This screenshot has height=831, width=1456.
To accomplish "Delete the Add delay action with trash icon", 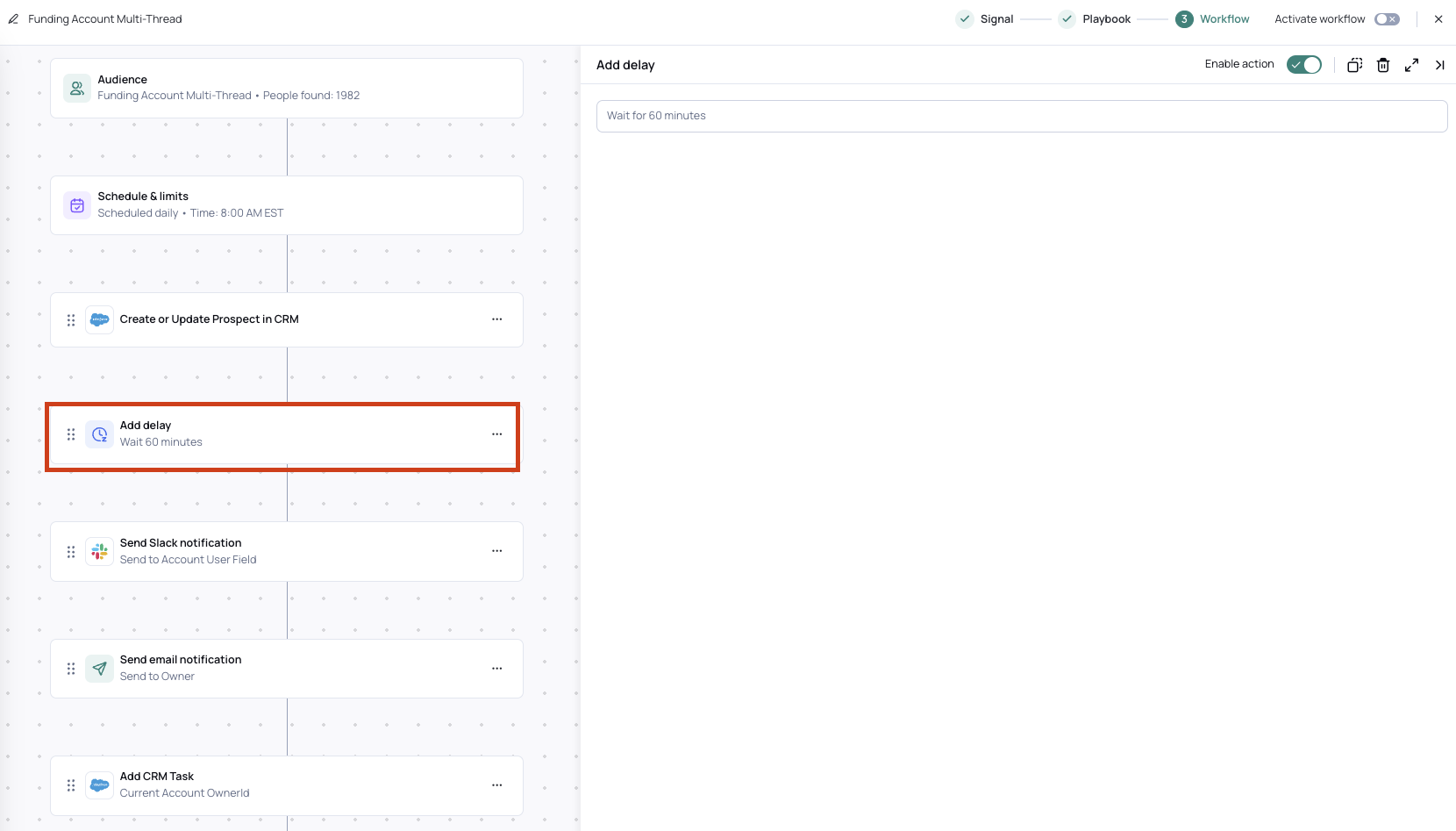I will click(1383, 65).
